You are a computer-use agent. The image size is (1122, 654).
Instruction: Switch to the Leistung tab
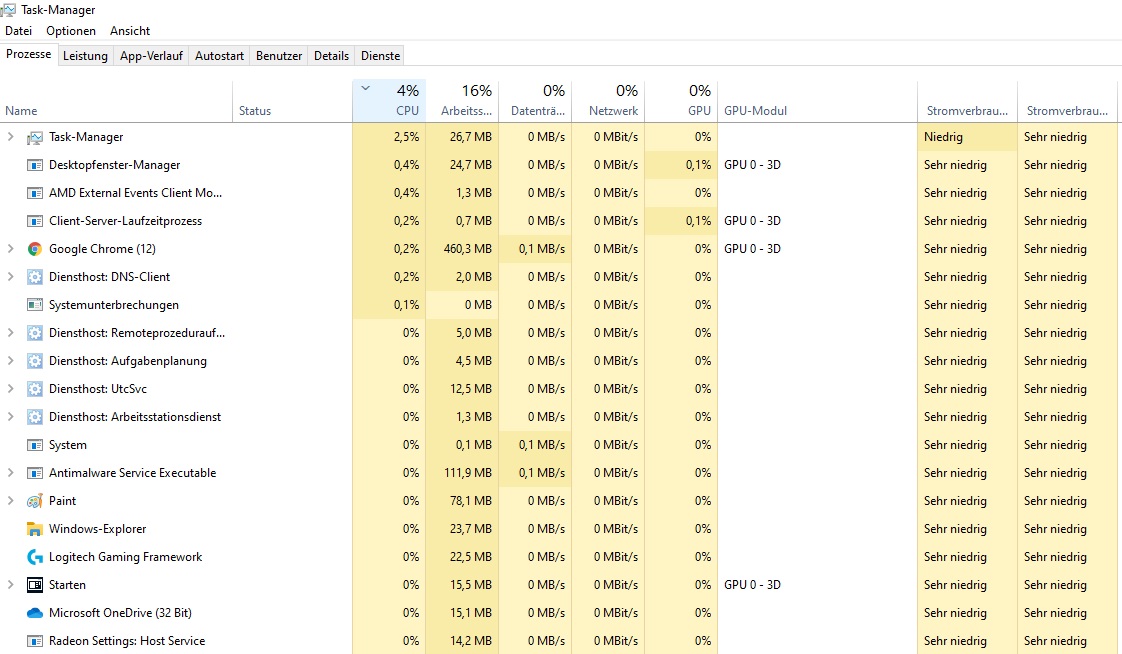(x=85, y=56)
